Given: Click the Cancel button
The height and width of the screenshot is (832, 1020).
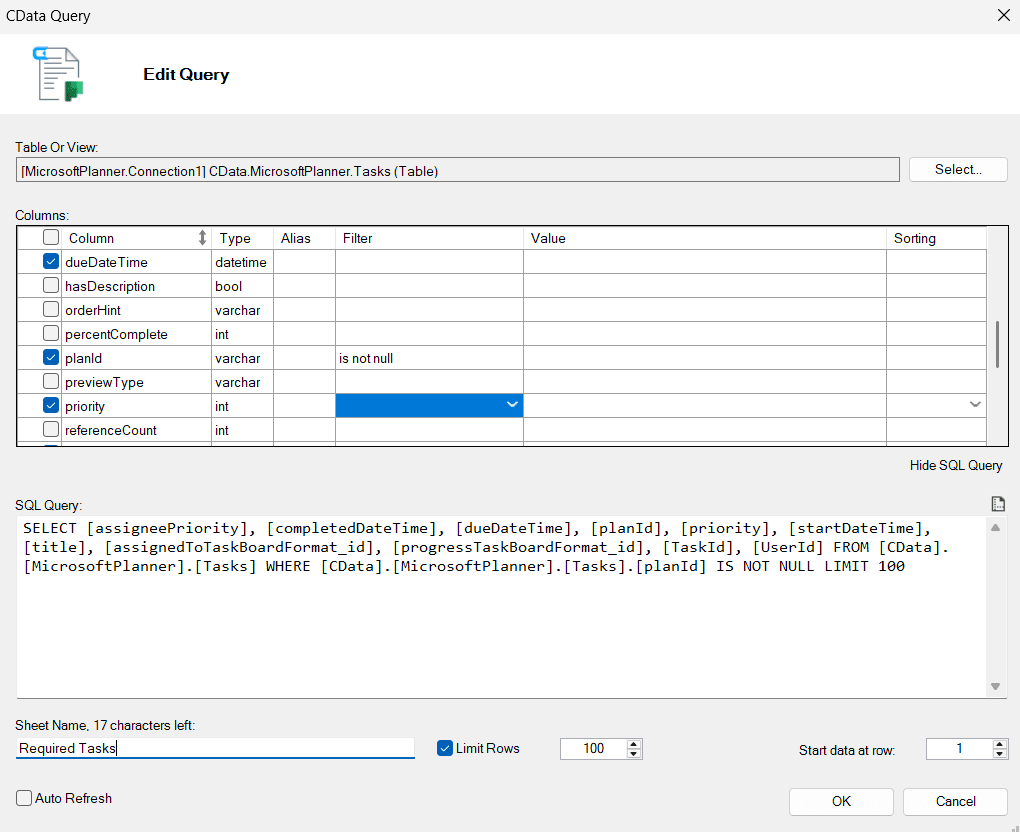Looking at the screenshot, I should point(955,801).
